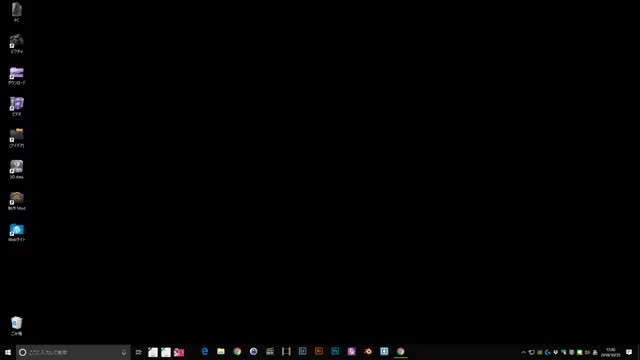Viewport: 640px width, 360px height.
Task: Open the Action Center notifications
Action: click(629, 352)
